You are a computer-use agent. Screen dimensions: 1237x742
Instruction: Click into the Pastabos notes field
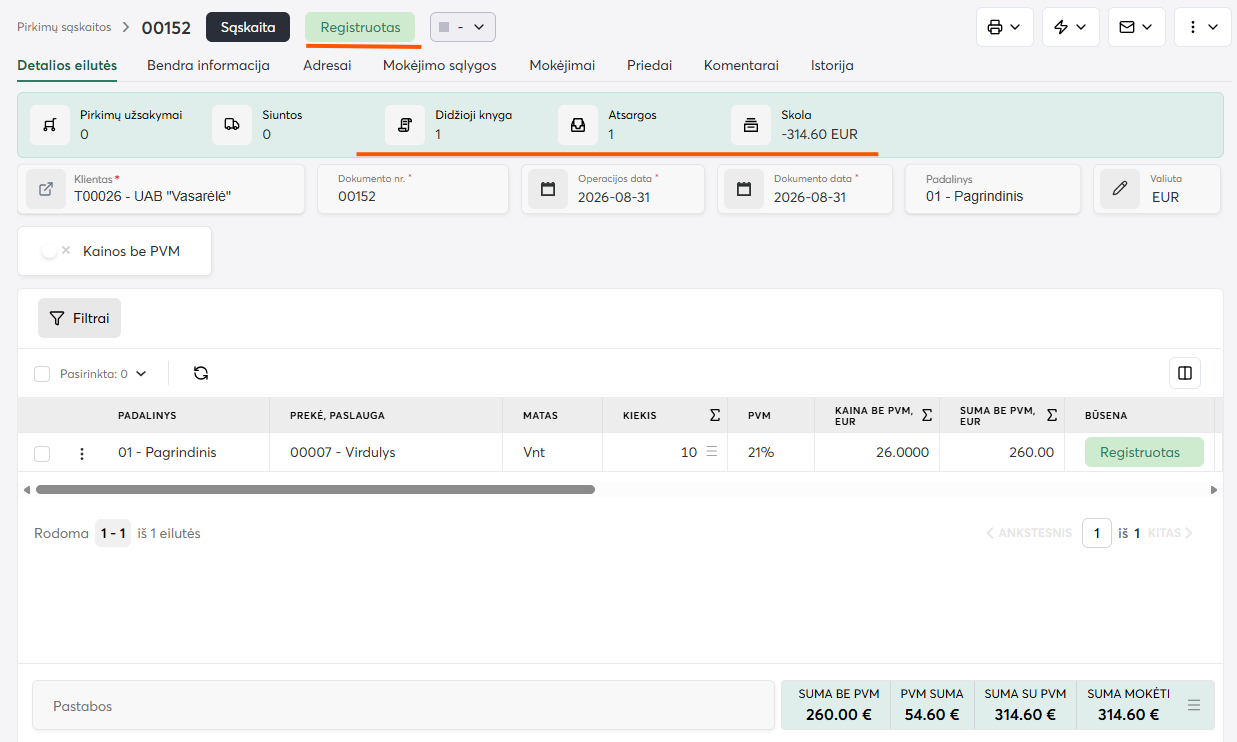pyautogui.click(x=404, y=706)
